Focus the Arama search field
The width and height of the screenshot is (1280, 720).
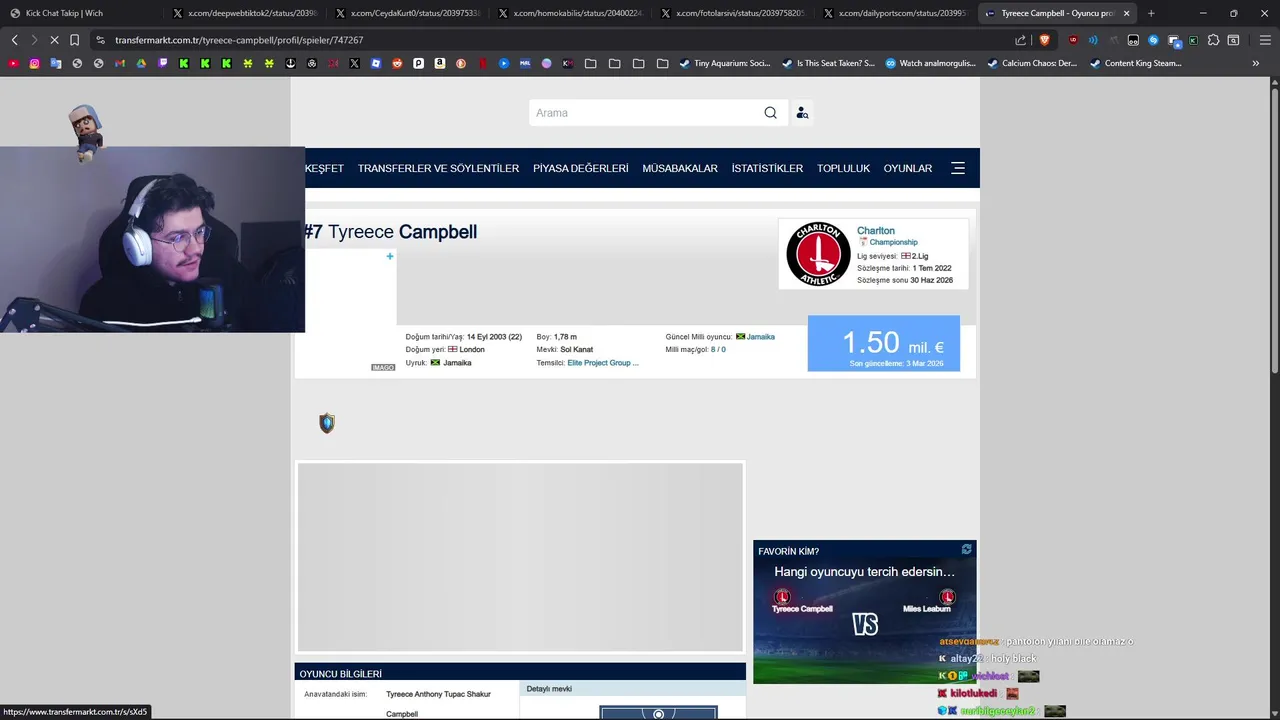(645, 113)
